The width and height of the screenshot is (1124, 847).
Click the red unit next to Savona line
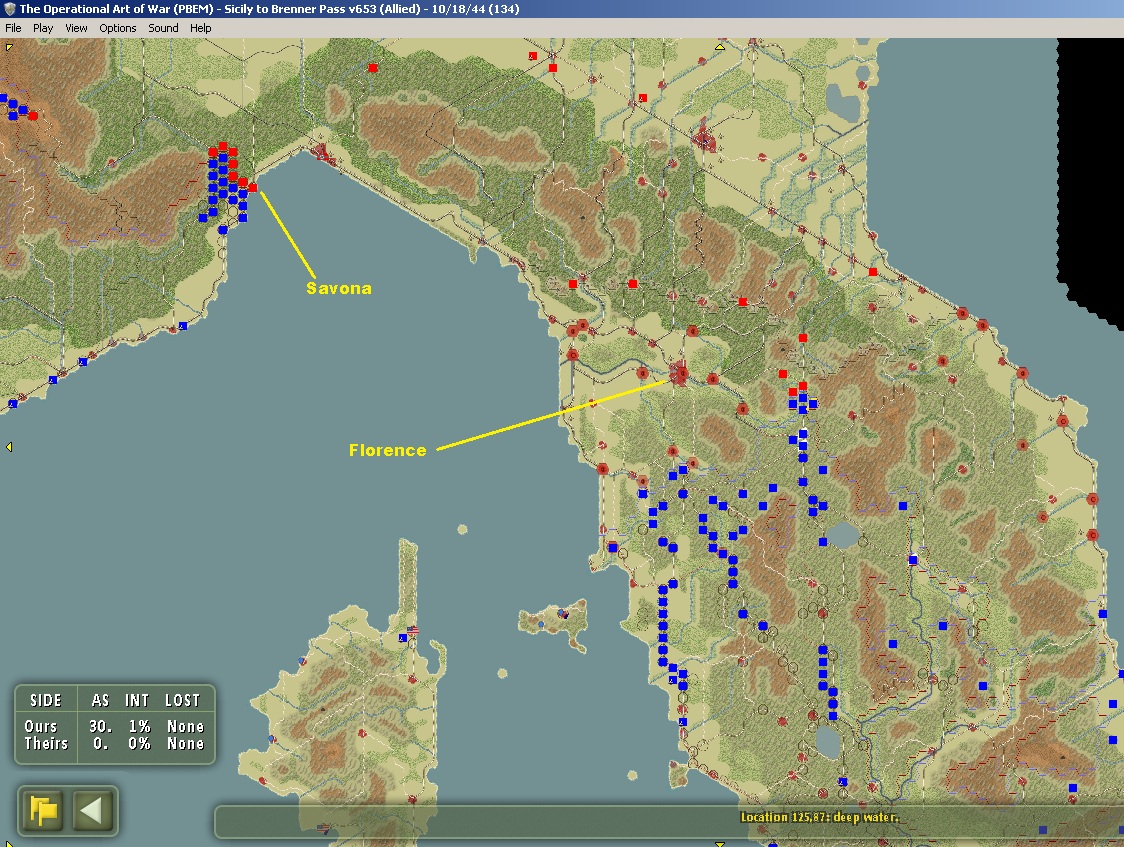252,188
